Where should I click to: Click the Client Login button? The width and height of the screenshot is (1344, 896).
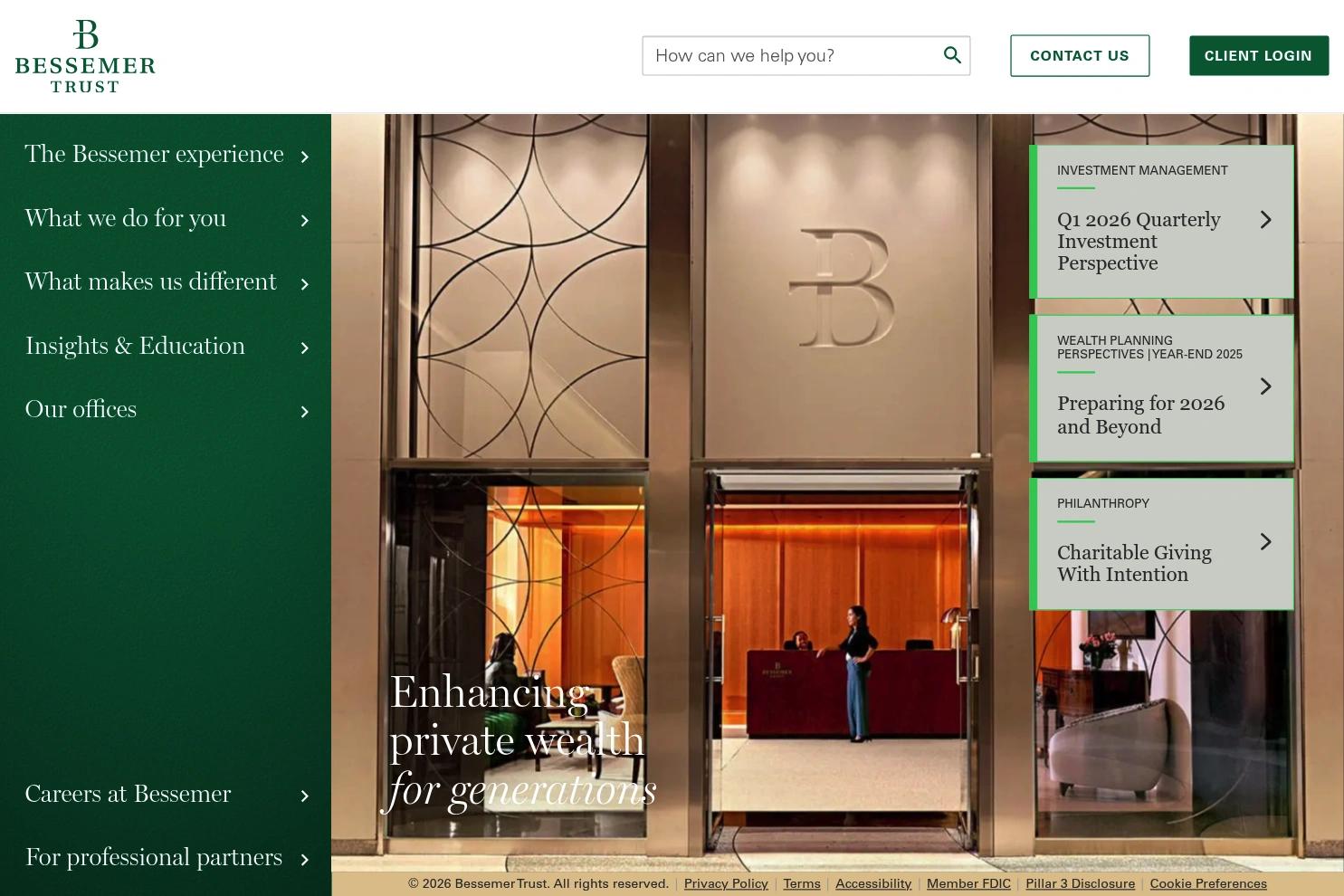(x=1259, y=56)
